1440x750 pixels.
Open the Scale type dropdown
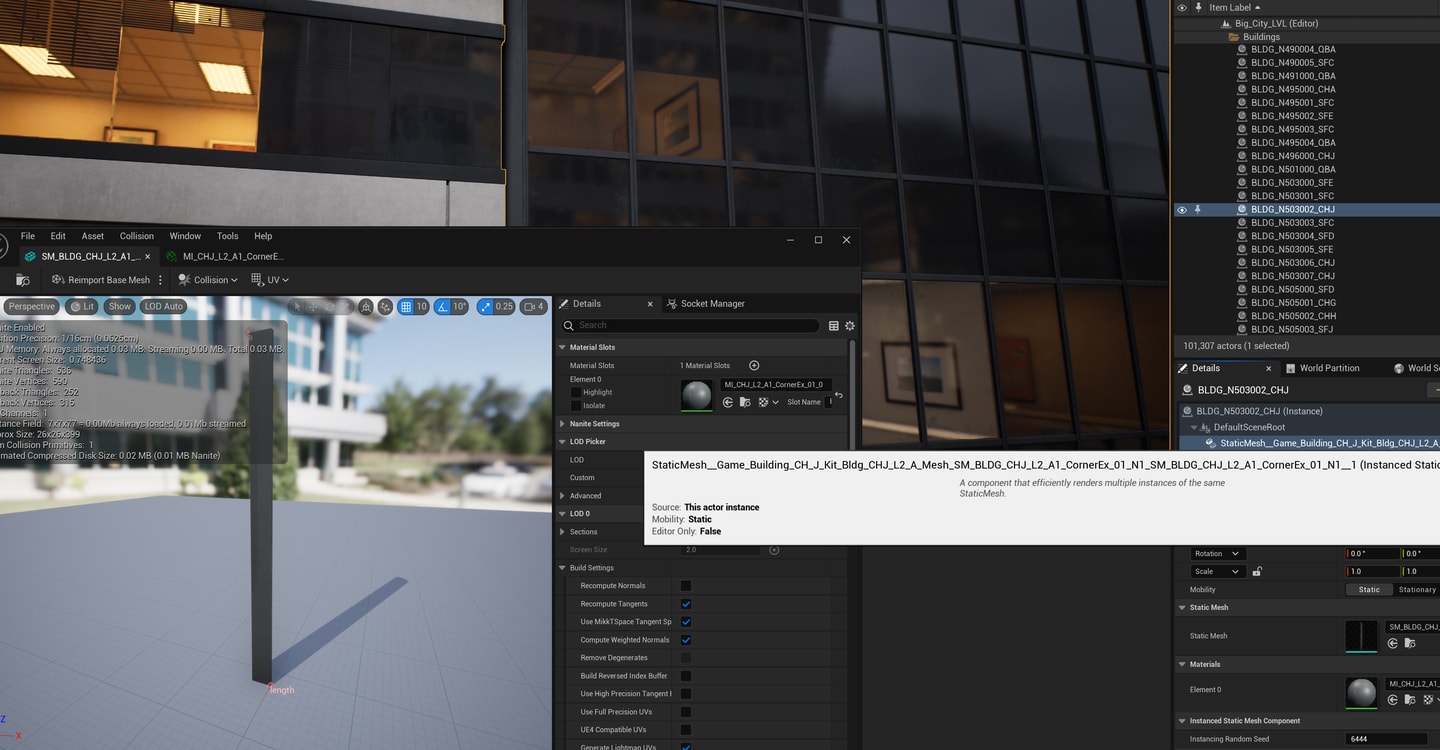click(1217, 571)
